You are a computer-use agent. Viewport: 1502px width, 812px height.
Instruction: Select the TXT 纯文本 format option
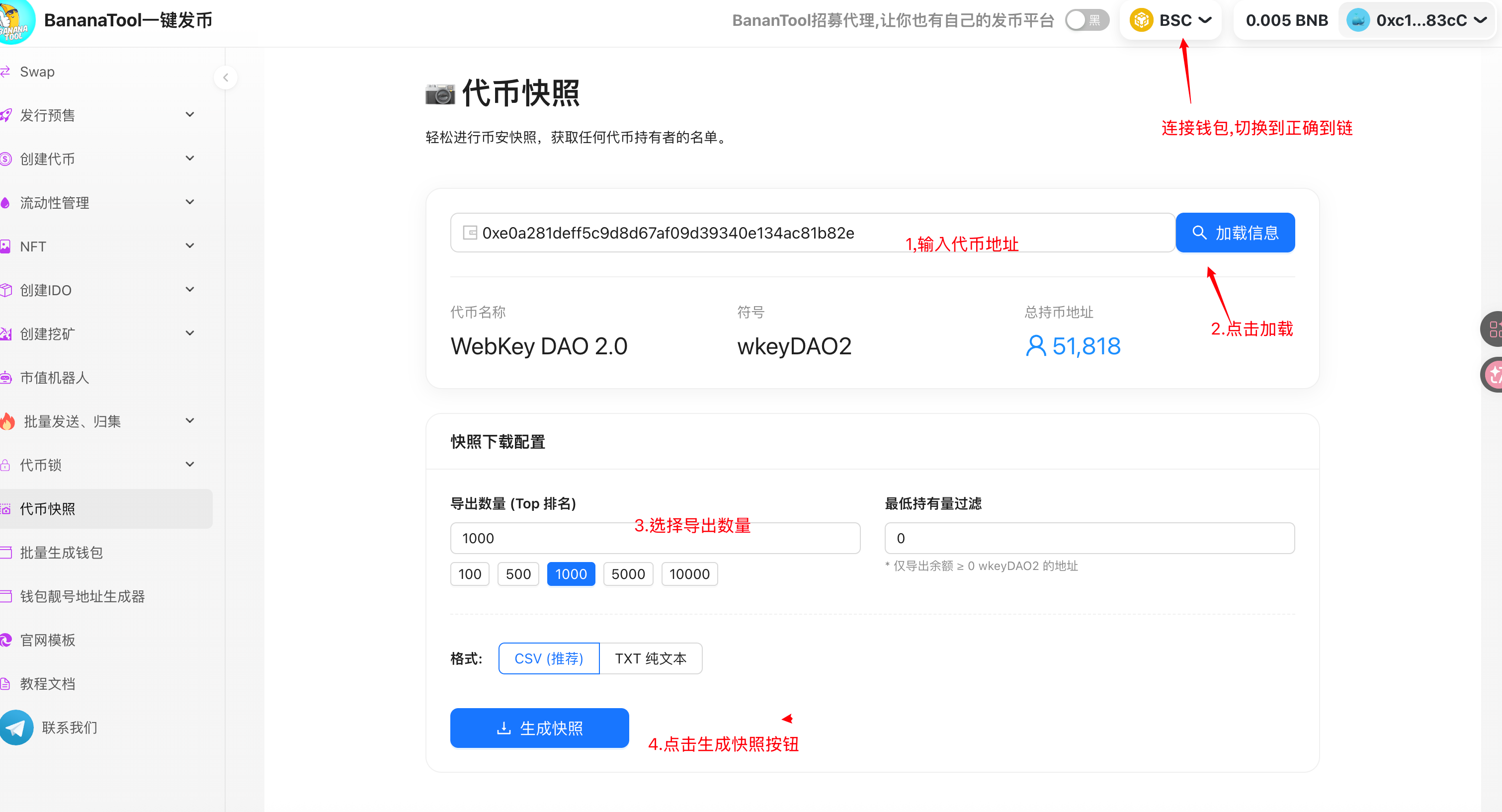coord(650,658)
